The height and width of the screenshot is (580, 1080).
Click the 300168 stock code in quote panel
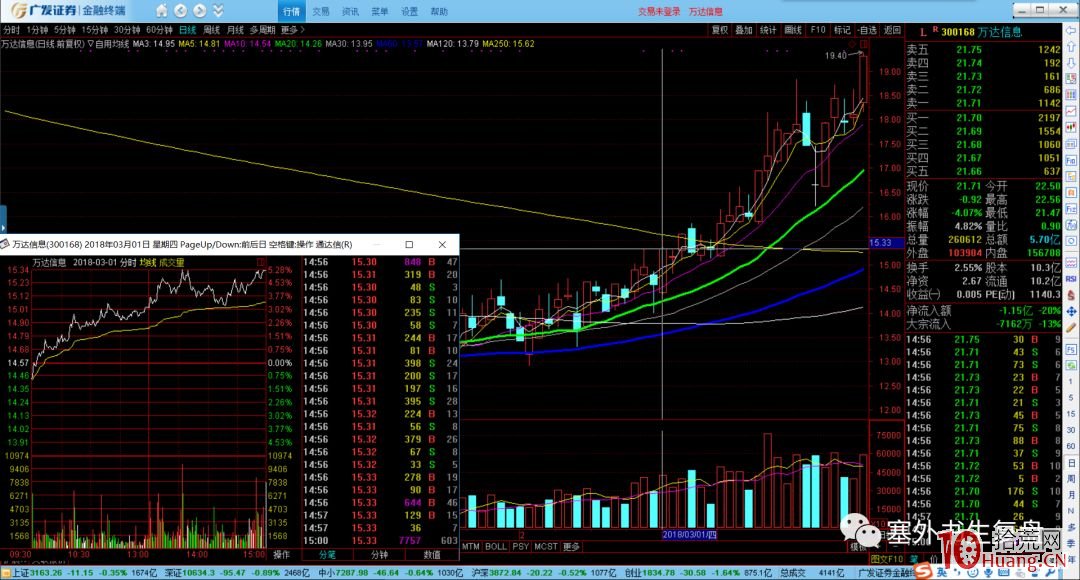(x=958, y=32)
